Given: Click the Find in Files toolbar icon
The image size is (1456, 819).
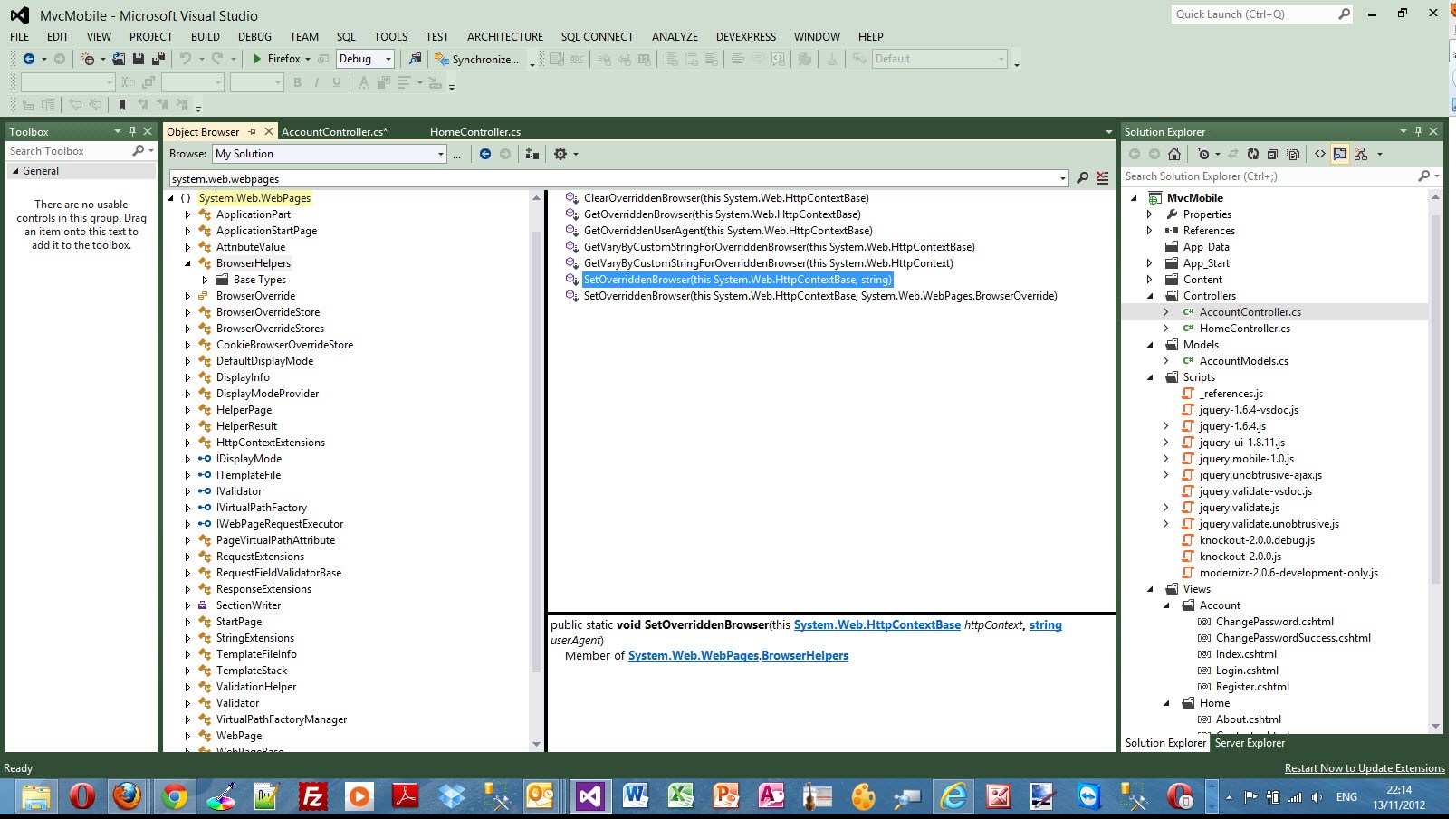Looking at the screenshot, I should (x=415, y=59).
